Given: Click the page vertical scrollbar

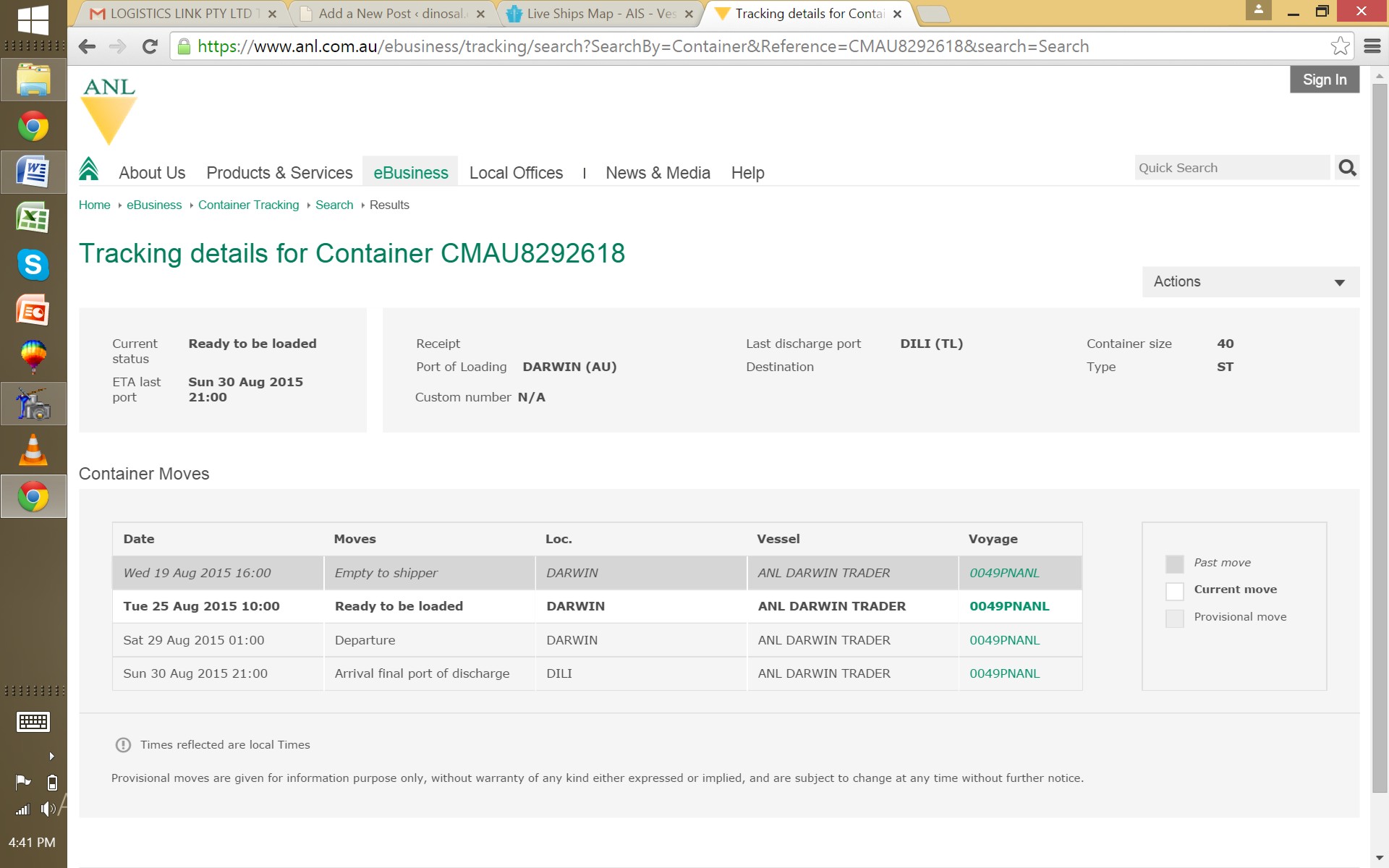Looking at the screenshot, I should click(1379, 438).
